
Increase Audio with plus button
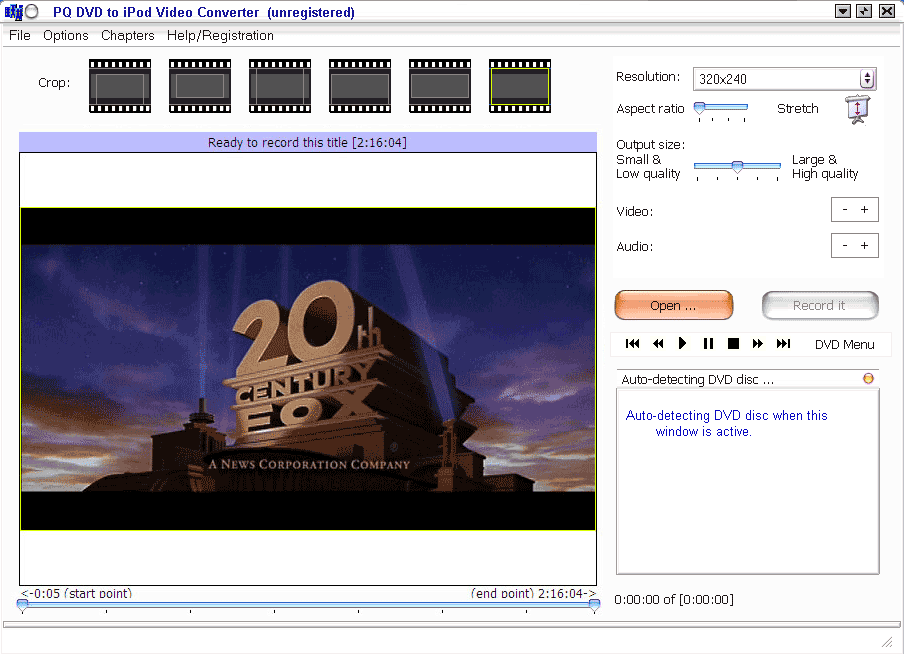click(x=864, y=246)
